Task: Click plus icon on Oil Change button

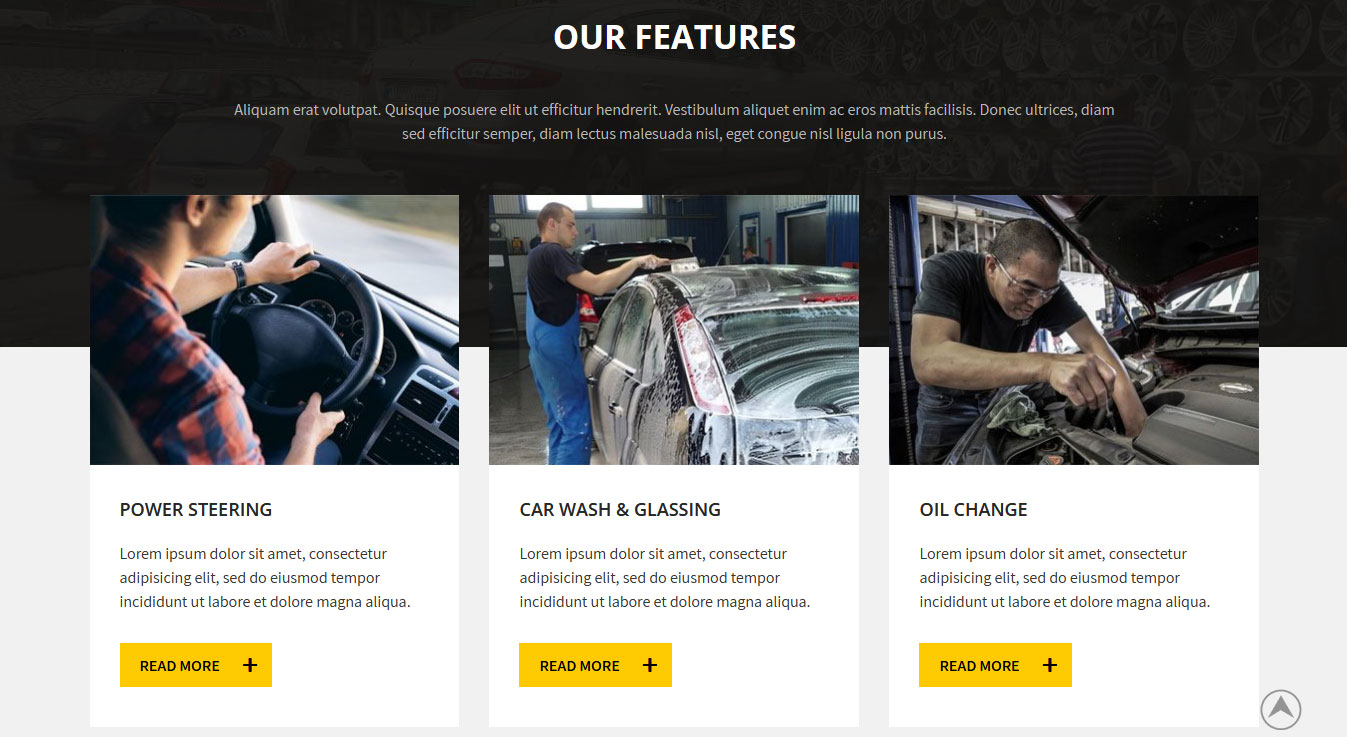Action: (1049, 665)
